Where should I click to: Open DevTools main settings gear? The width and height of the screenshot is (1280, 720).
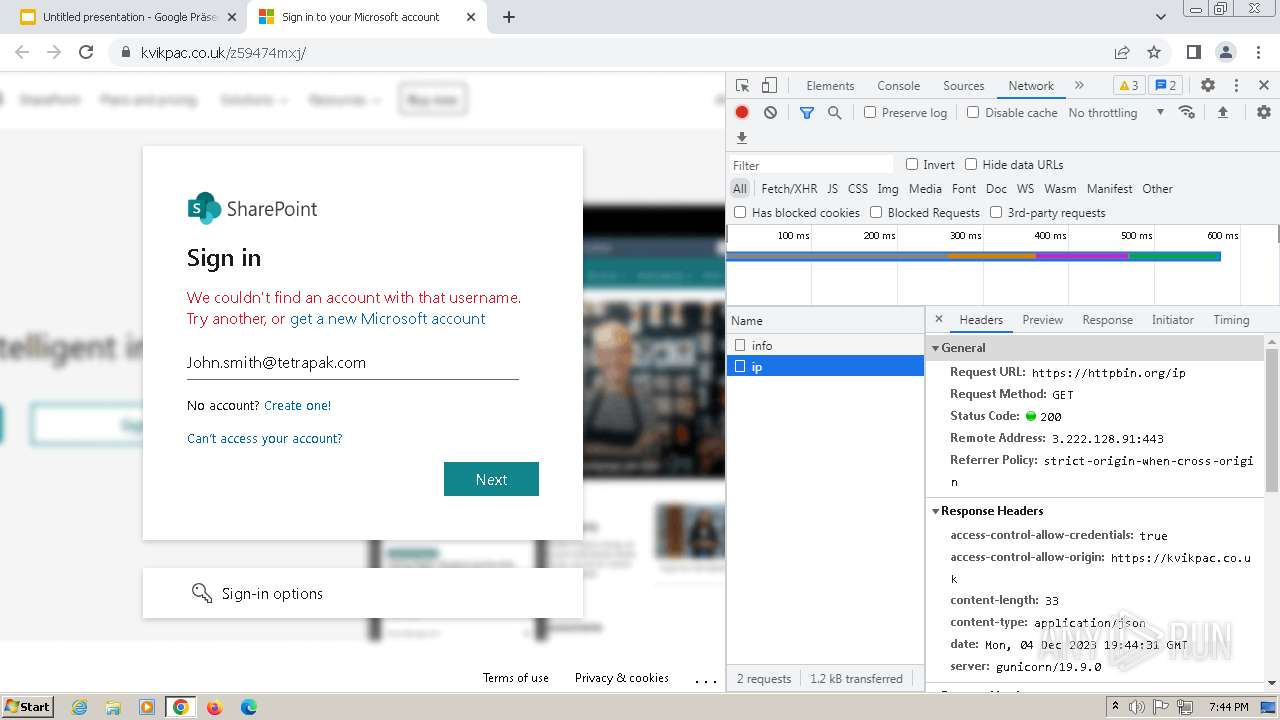pos(1208,86)
